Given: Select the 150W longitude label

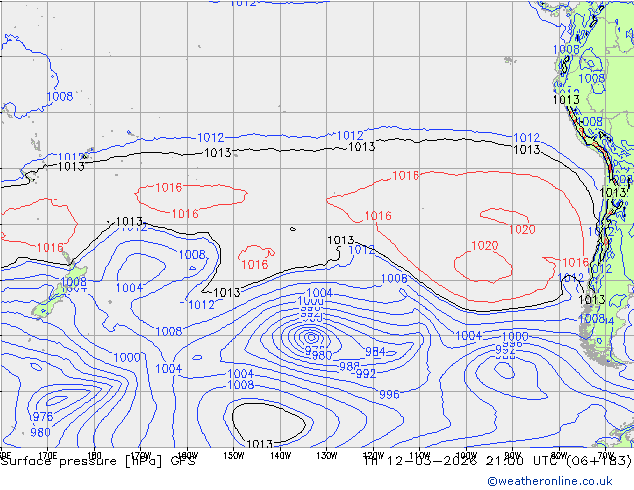Looking at the screenshot, I should pyautogui.click(x=234, y=456).
